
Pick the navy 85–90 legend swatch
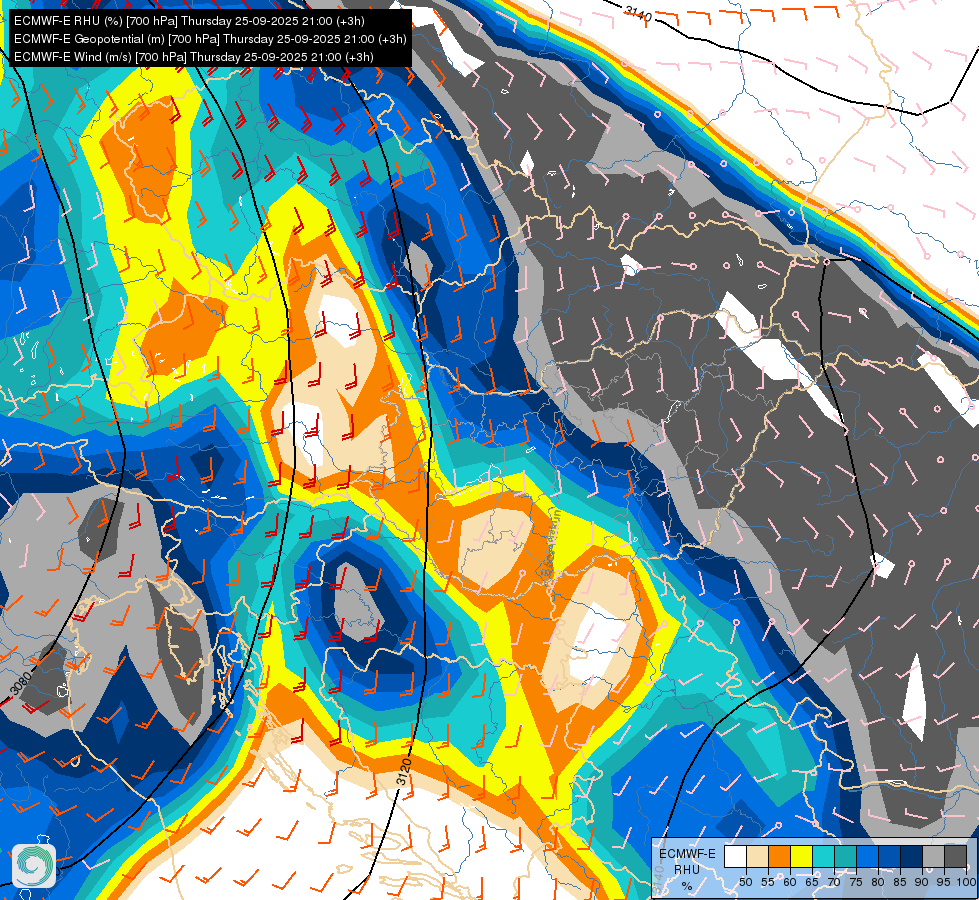coord(912,856)
